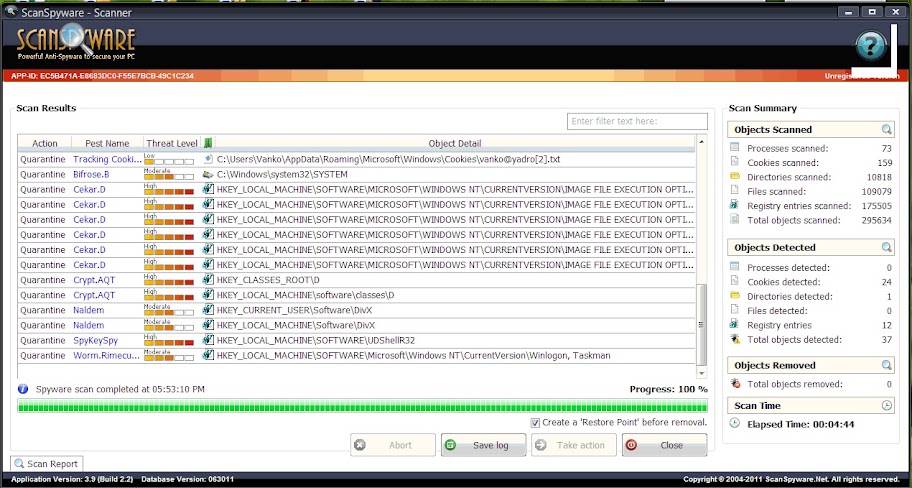
Task: Click the magnifier icon beside Objects Detected
Action: tap(886, 248)
